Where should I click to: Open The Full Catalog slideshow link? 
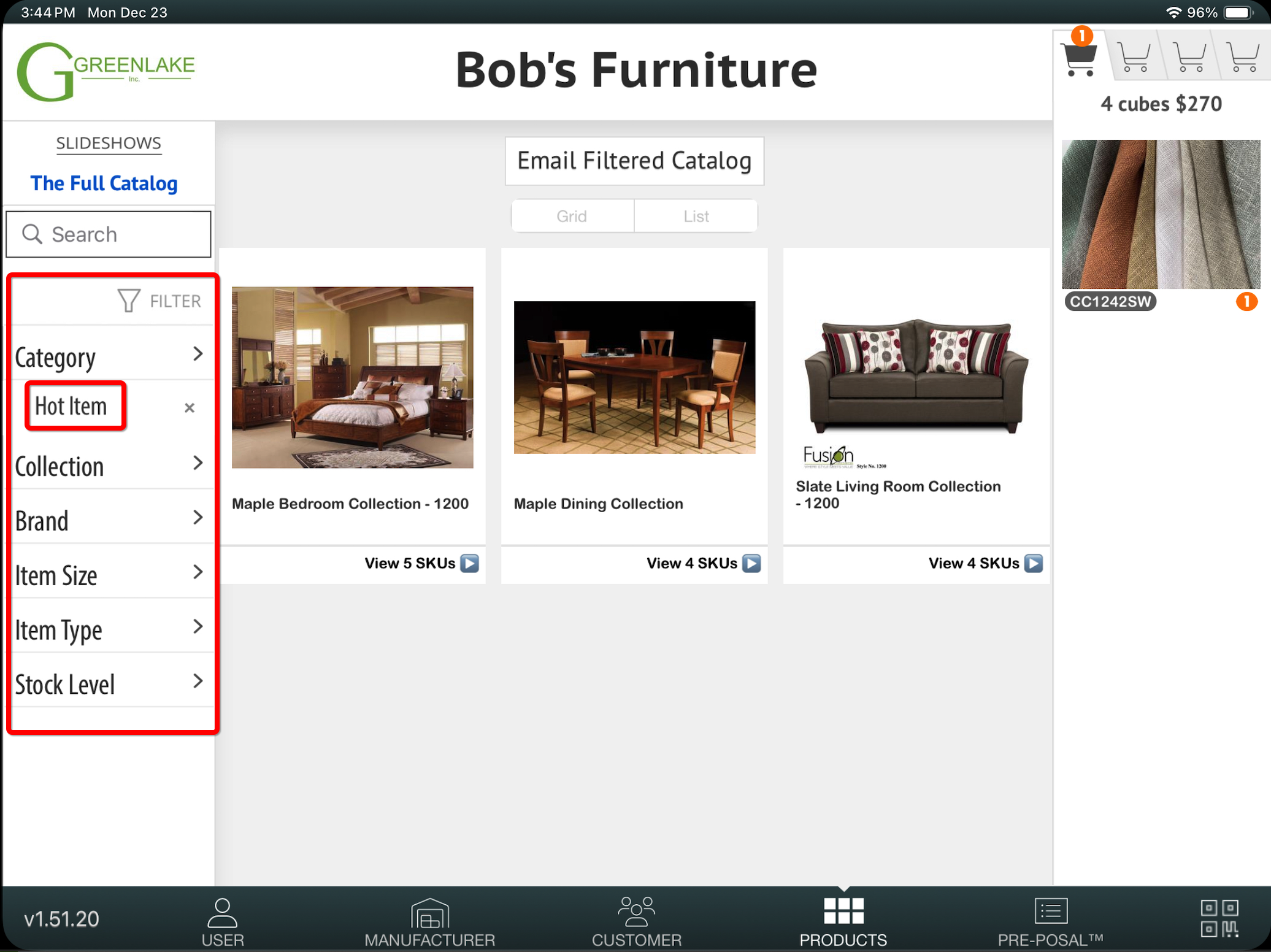point(104,183)
